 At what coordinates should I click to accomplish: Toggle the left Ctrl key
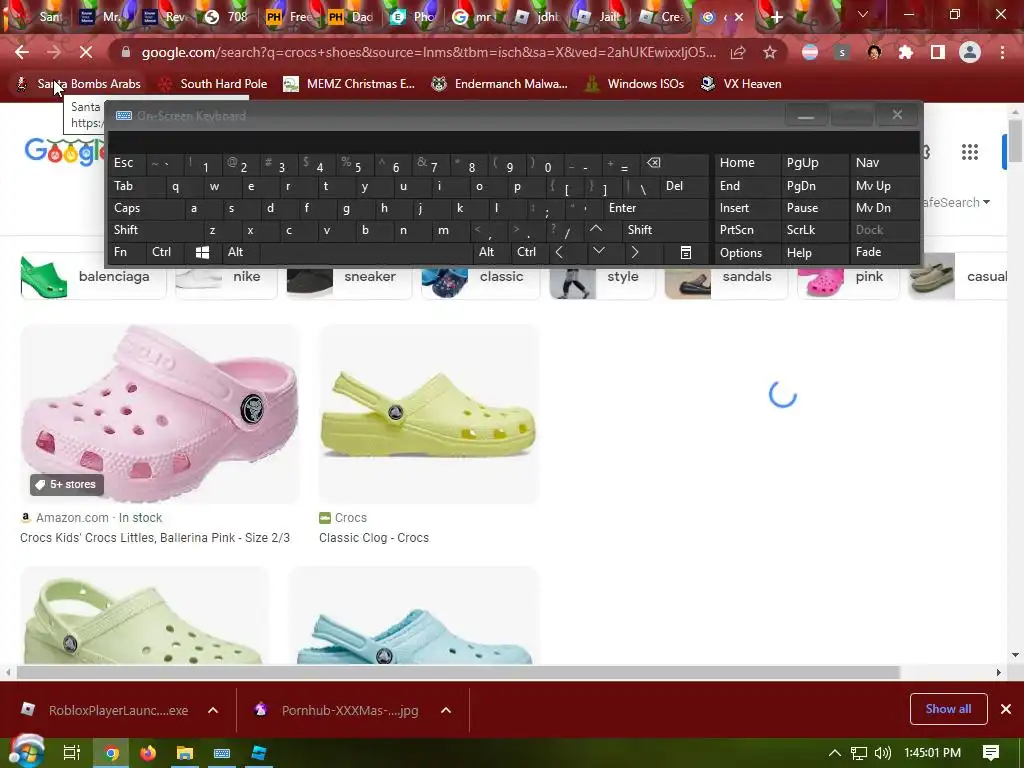[x=166, y=252]
